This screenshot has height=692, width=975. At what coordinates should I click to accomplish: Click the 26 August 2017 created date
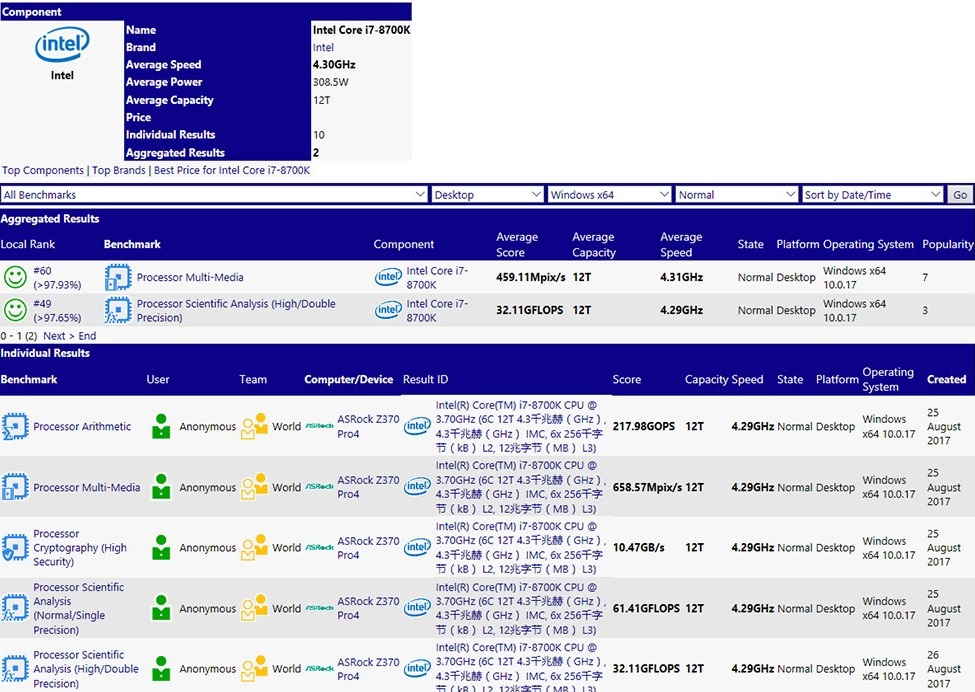(x=944, y=669)
